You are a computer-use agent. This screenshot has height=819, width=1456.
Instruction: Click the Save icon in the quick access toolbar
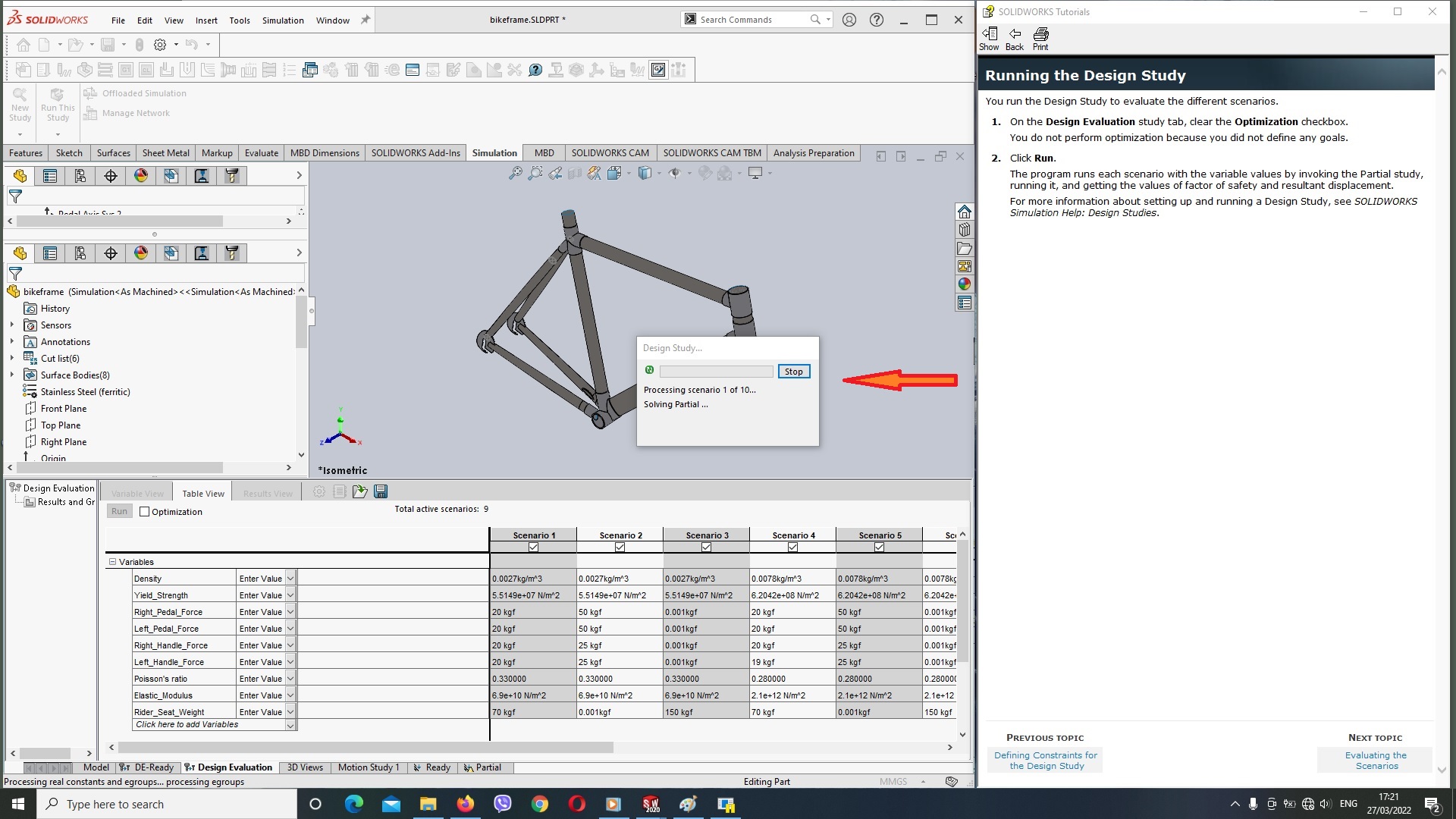tap(108, 45)
